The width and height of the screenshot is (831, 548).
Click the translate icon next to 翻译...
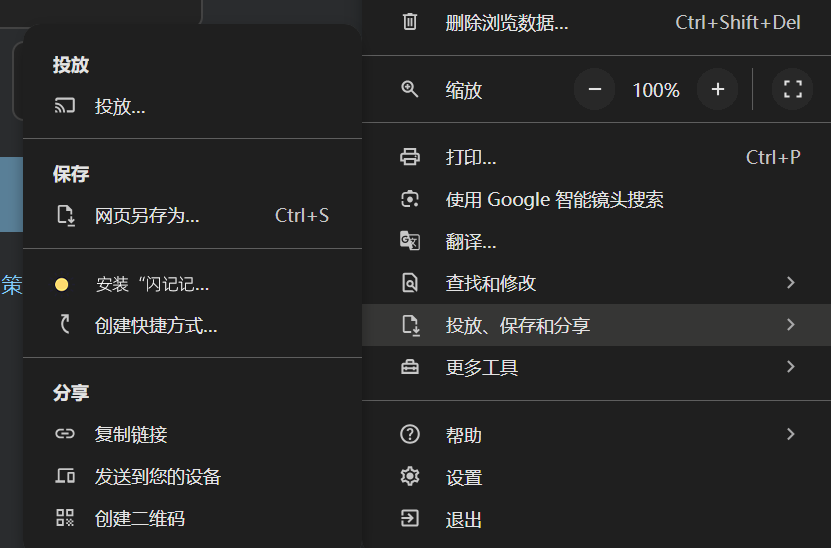point(410,241)
